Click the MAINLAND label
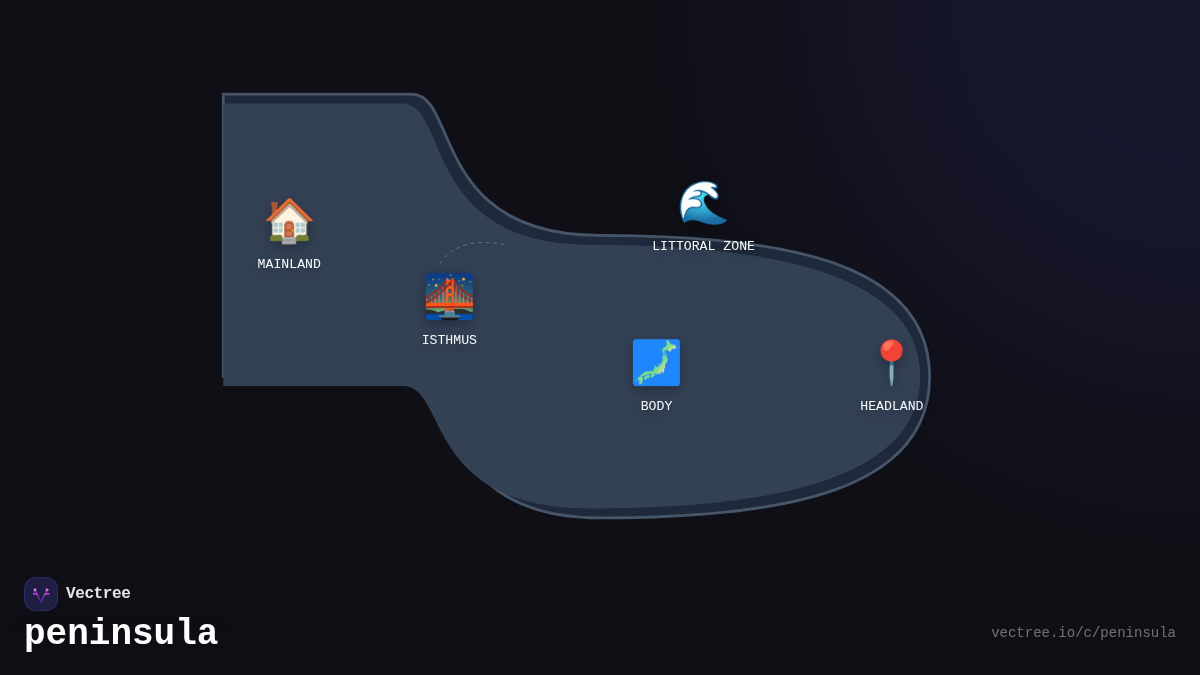 (x=289, y=264)
